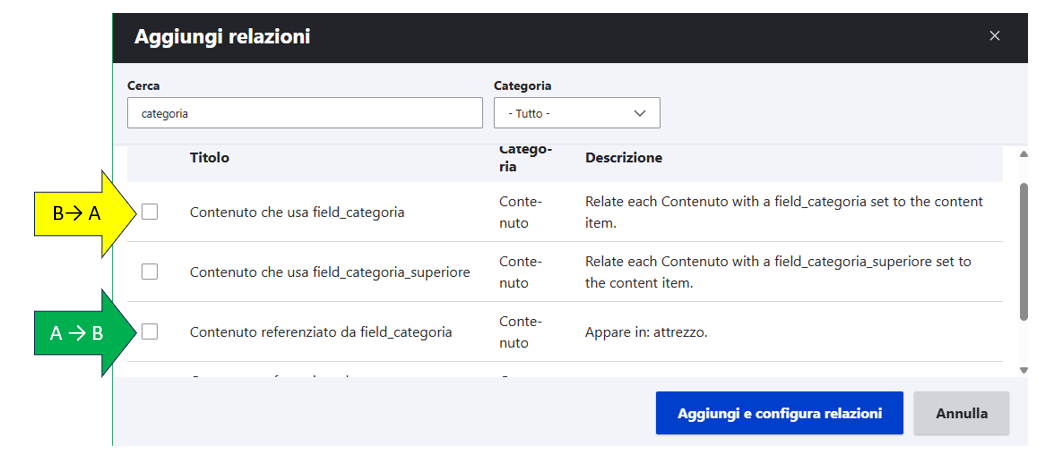
Task: Check 'Contenuto che usa field_categoria' checkbox
Action: click(150, 211)
